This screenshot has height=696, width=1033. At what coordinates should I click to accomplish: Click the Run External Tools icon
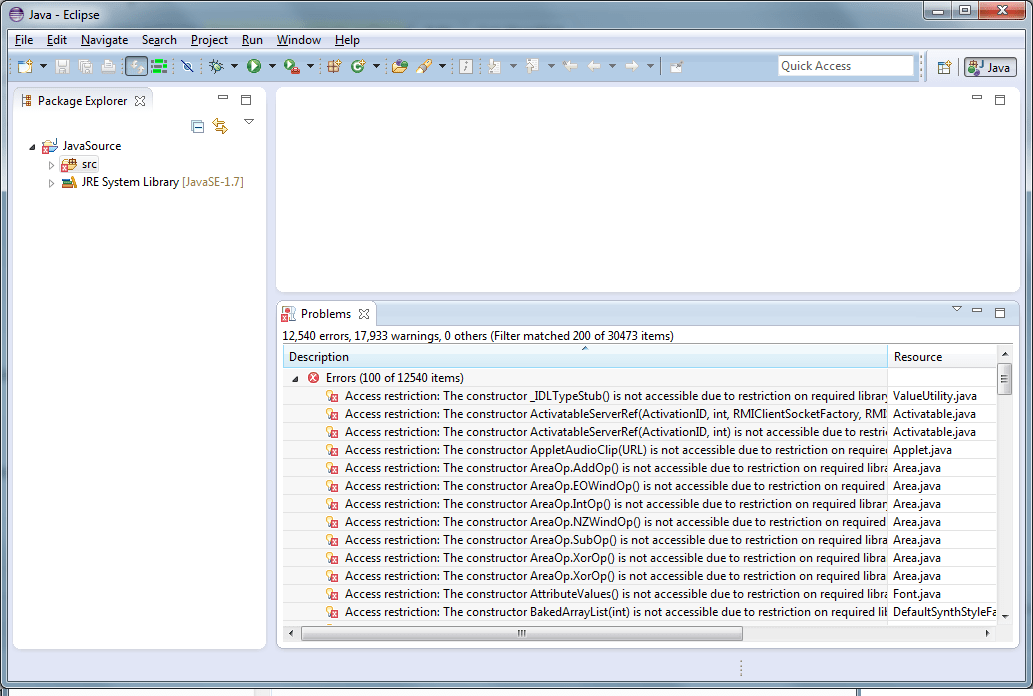click(292, 66)
